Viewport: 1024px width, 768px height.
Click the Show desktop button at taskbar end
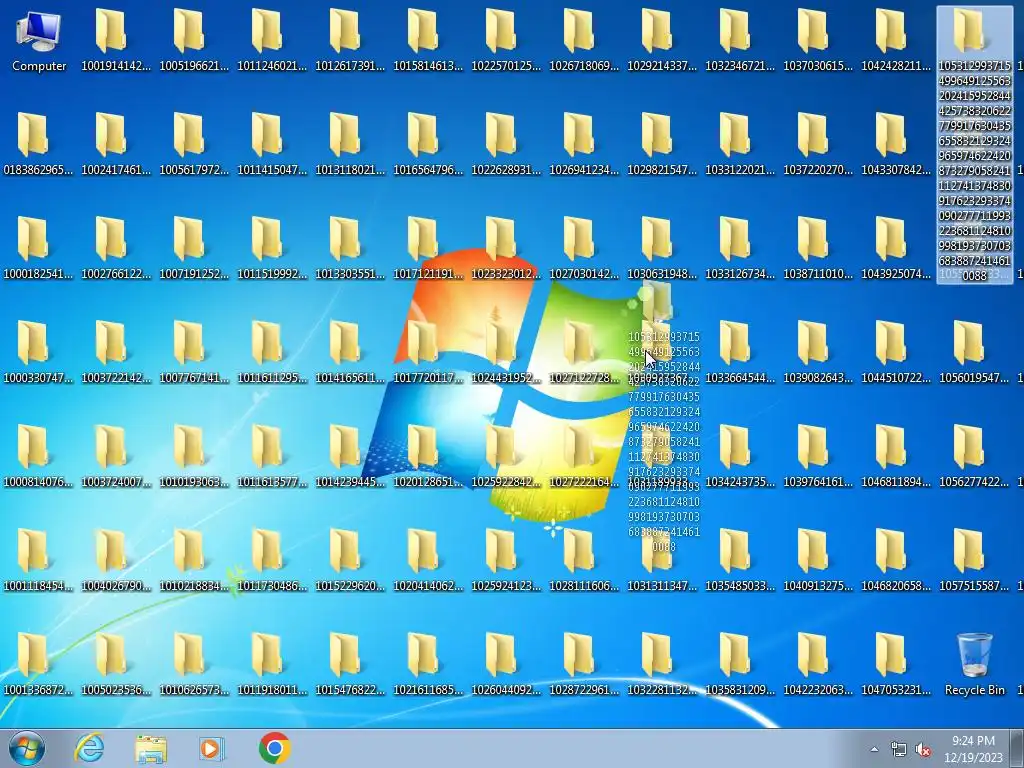click(x=1017, y=748)
